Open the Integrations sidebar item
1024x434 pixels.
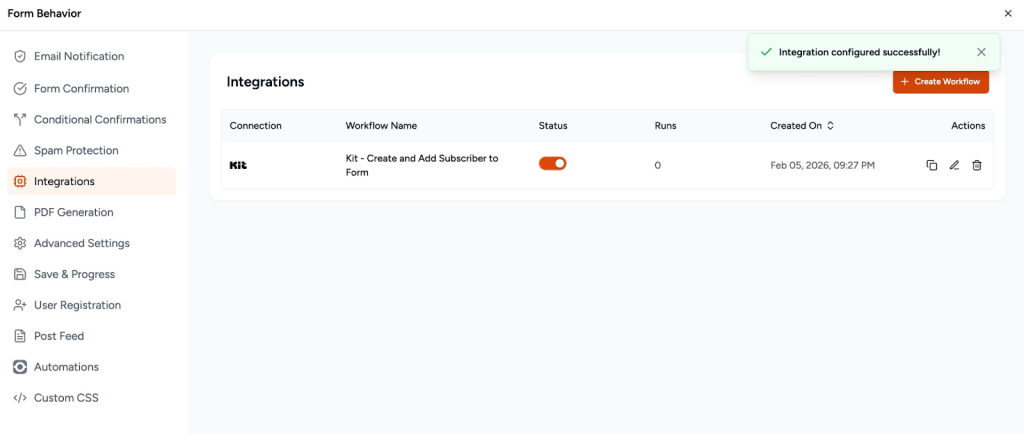pyautogui.click(x=64, y=181)
